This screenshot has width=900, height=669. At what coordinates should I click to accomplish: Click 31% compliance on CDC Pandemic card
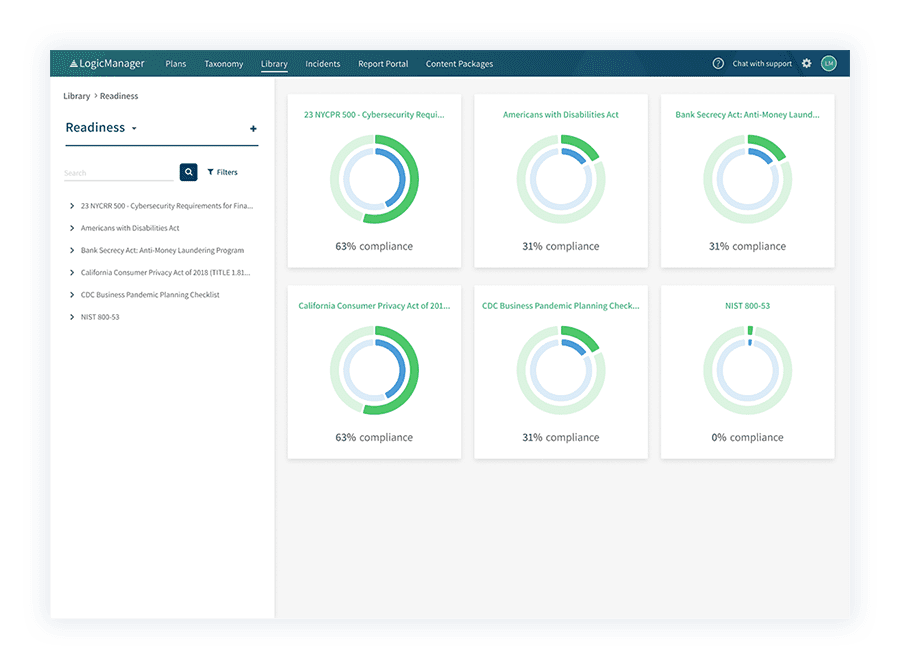point(561,437)
